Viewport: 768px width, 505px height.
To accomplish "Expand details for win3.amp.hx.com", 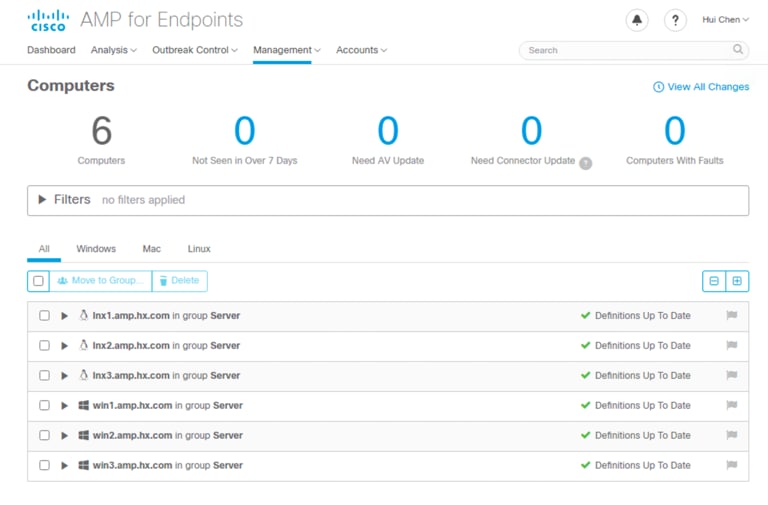I will click(x=64, y=465).
